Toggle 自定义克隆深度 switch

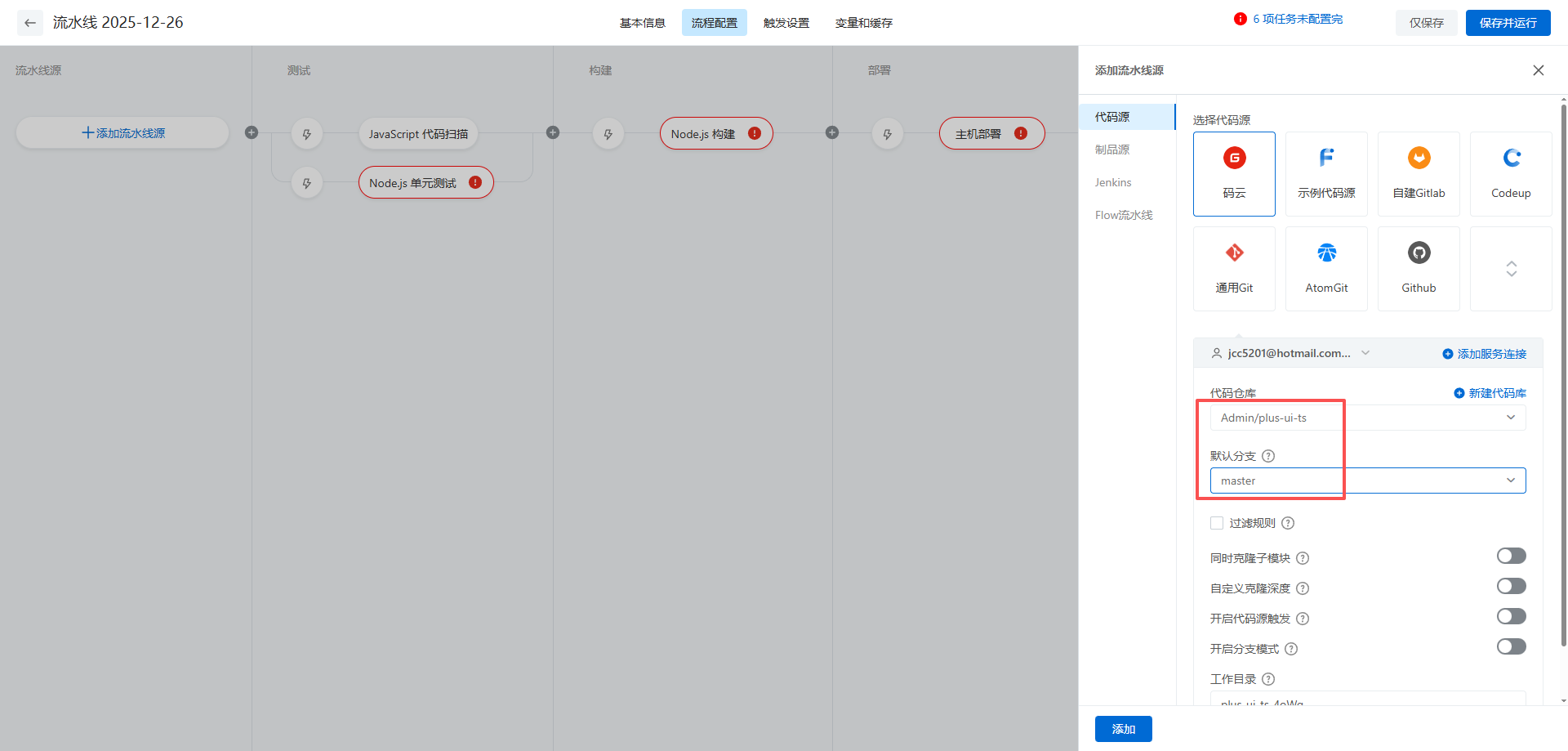(x=1512, y=586)
